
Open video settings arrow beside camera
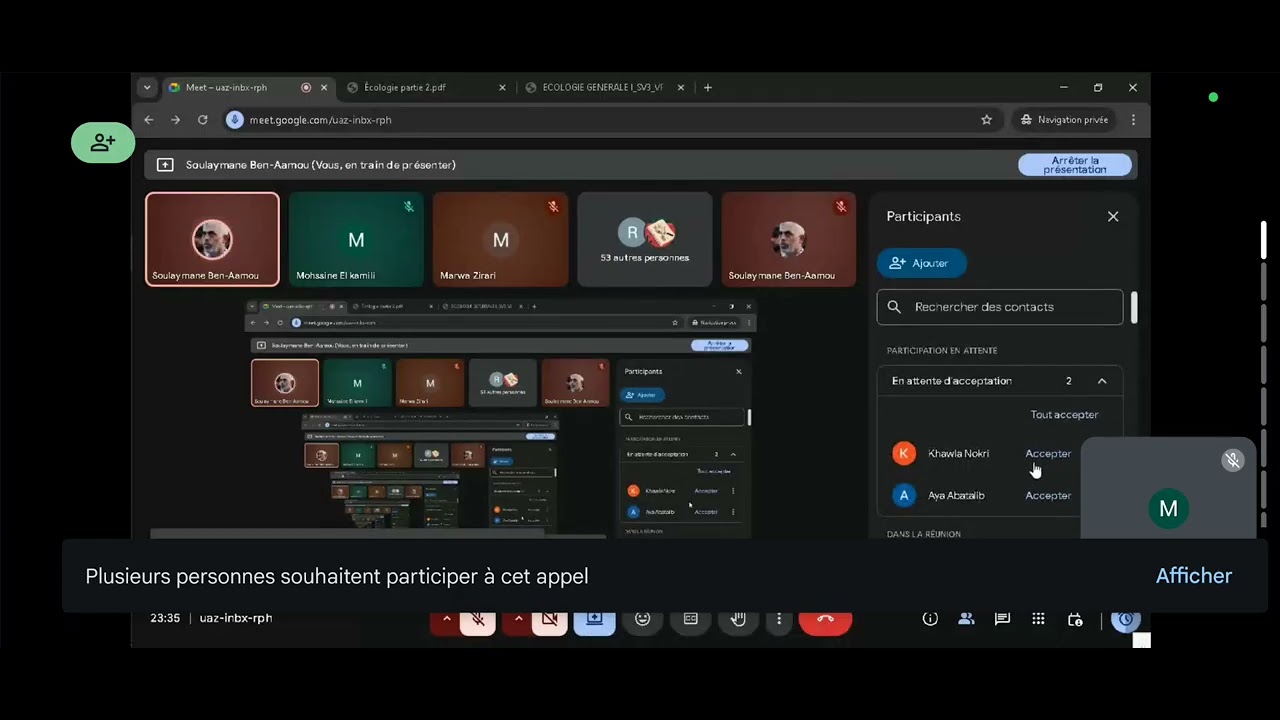517,619
